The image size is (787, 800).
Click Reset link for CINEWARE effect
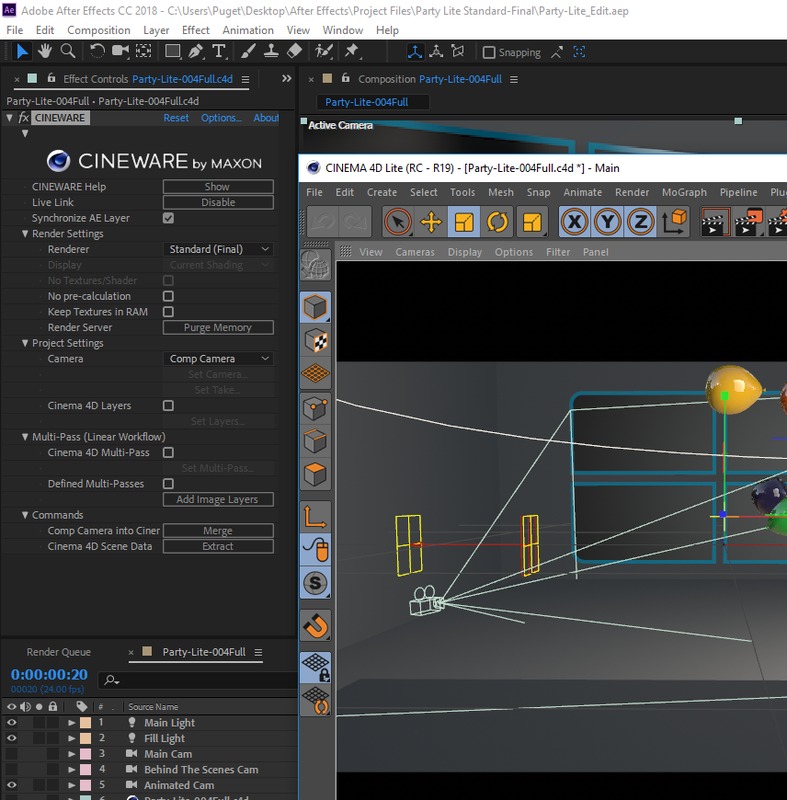click(x=176, y=118)
